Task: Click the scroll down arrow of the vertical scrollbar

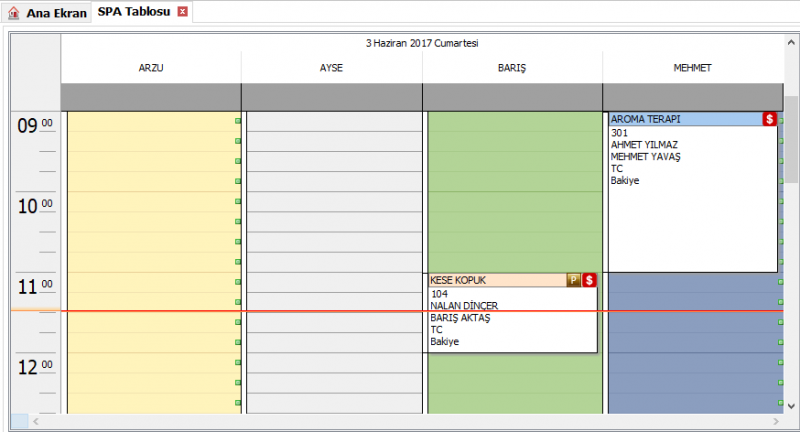Action: (791, 406)
